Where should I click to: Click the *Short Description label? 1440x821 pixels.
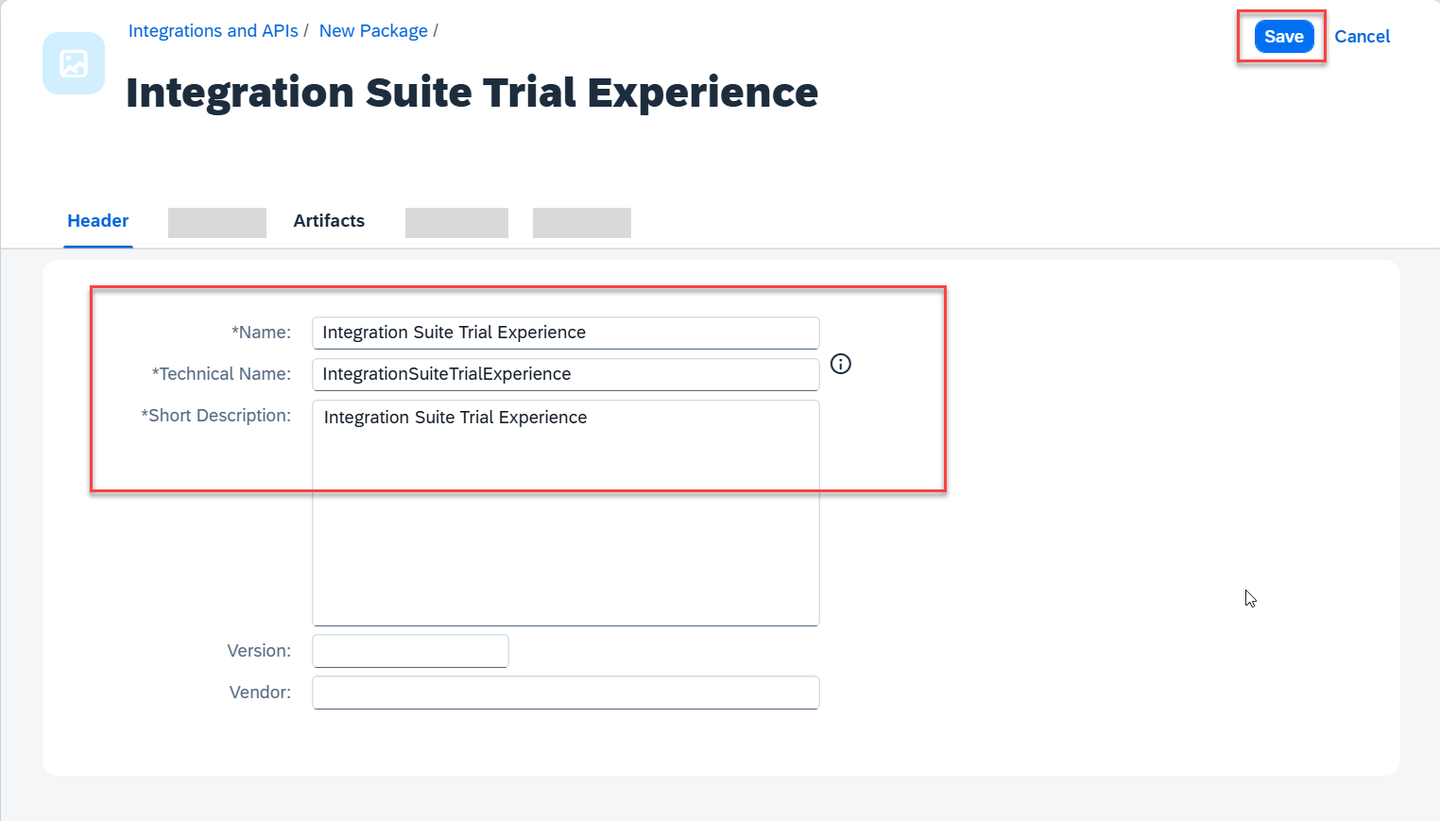216,415
